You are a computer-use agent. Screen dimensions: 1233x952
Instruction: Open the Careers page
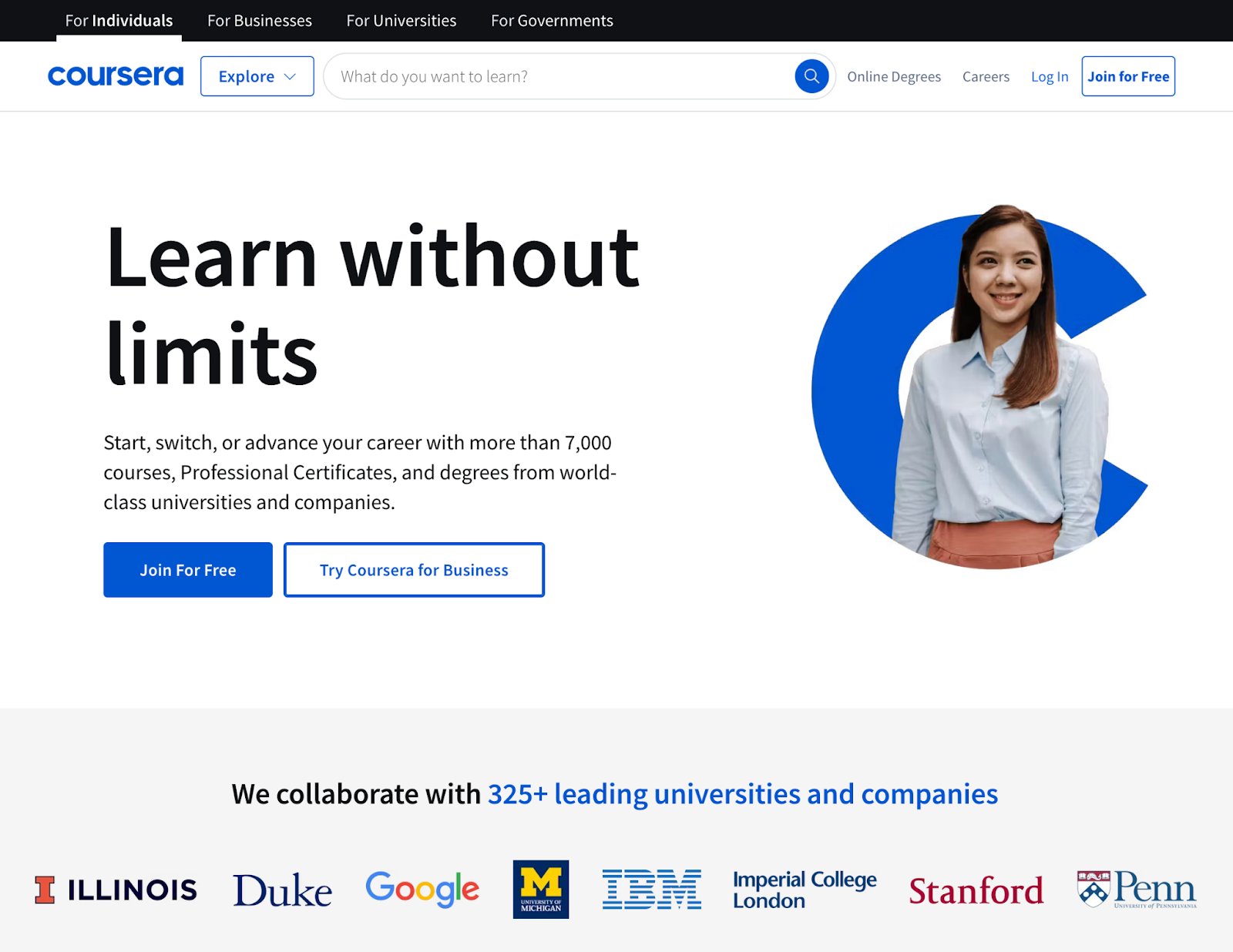point(986,76)
